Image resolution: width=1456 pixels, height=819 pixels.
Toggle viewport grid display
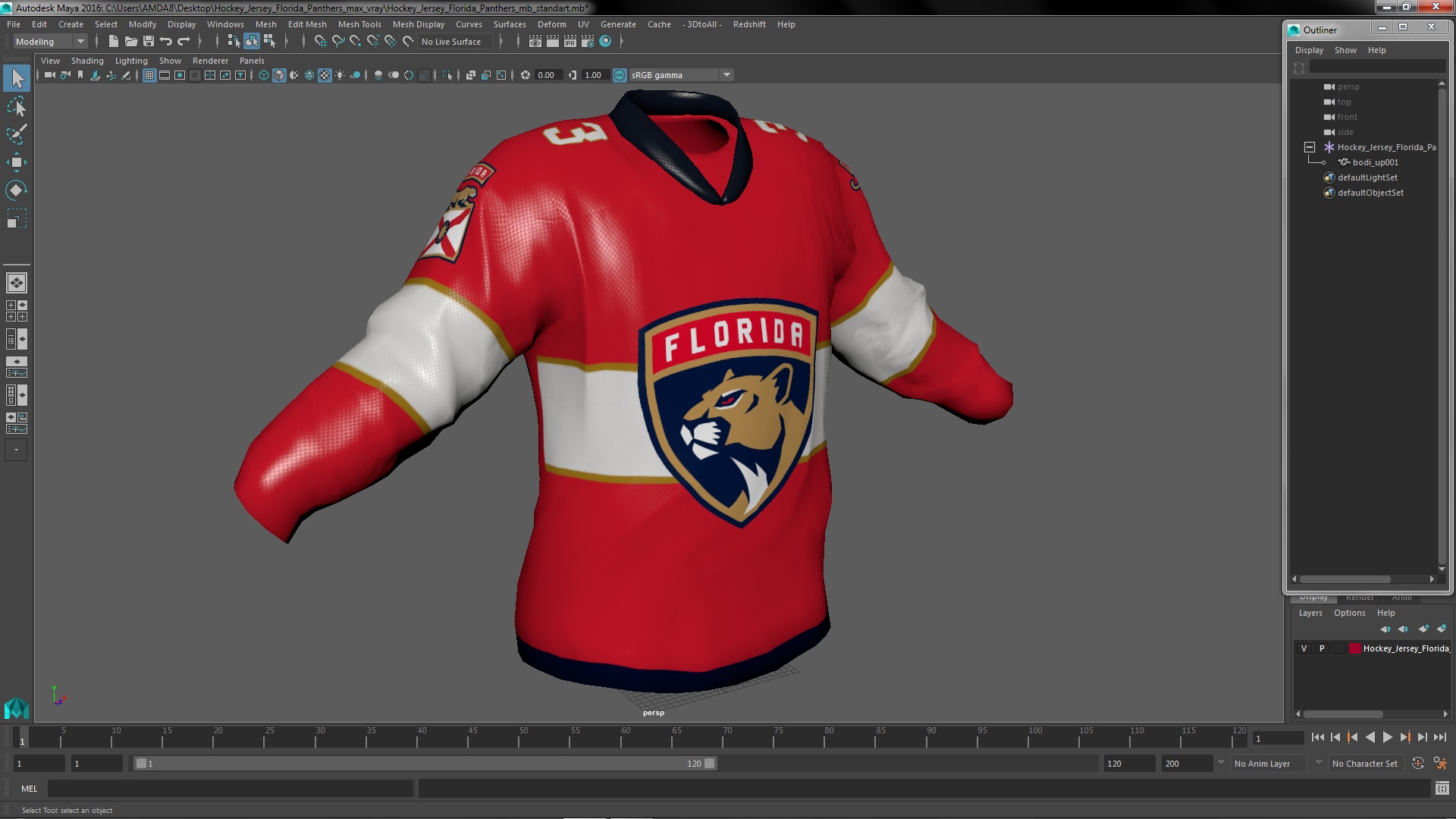[149, 75]
